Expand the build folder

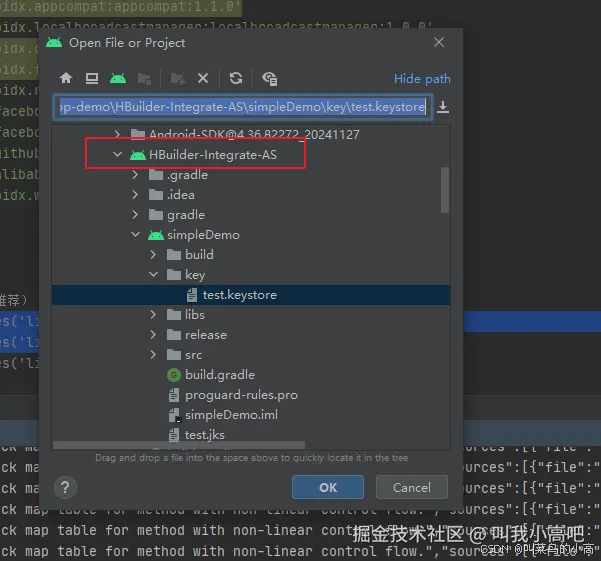[153, 254]
